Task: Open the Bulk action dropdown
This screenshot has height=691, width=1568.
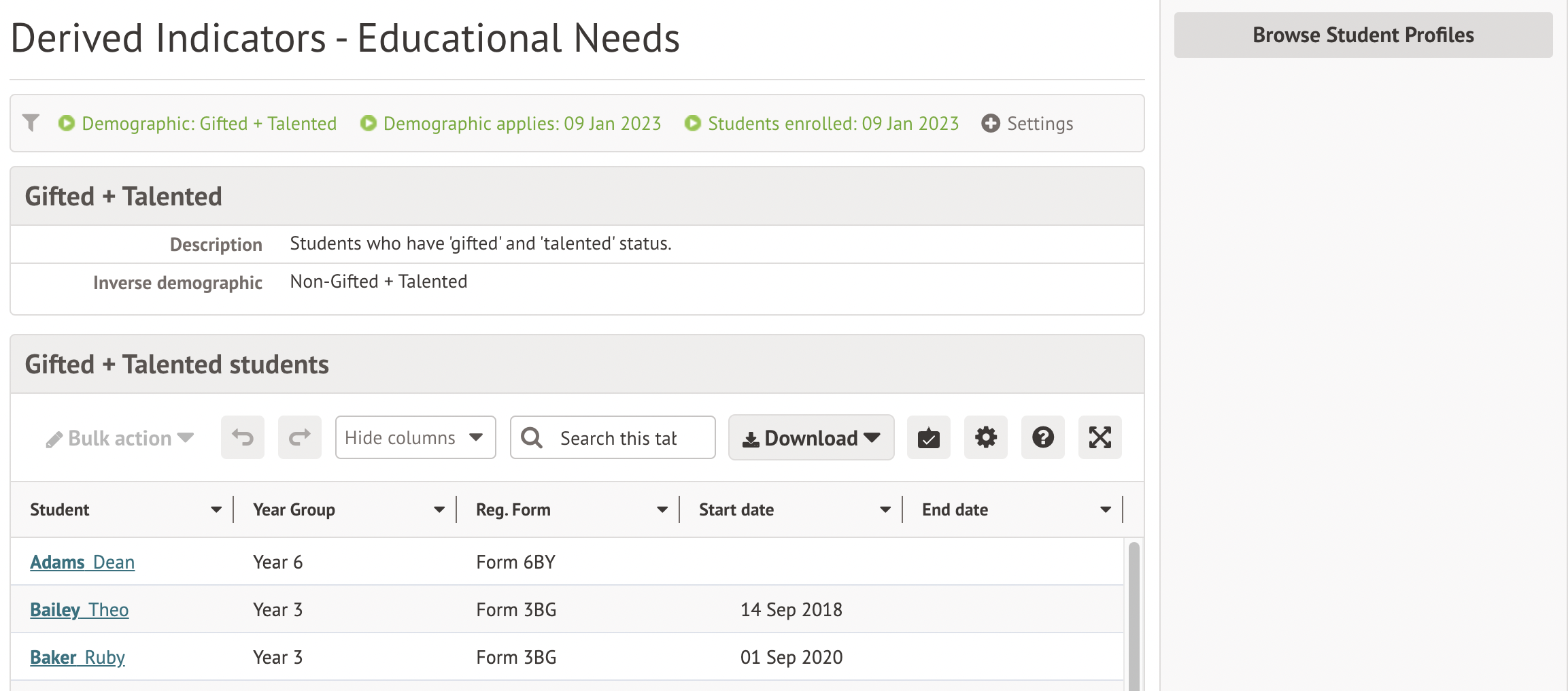Action: pyautogui.click(x=120, y=439)
